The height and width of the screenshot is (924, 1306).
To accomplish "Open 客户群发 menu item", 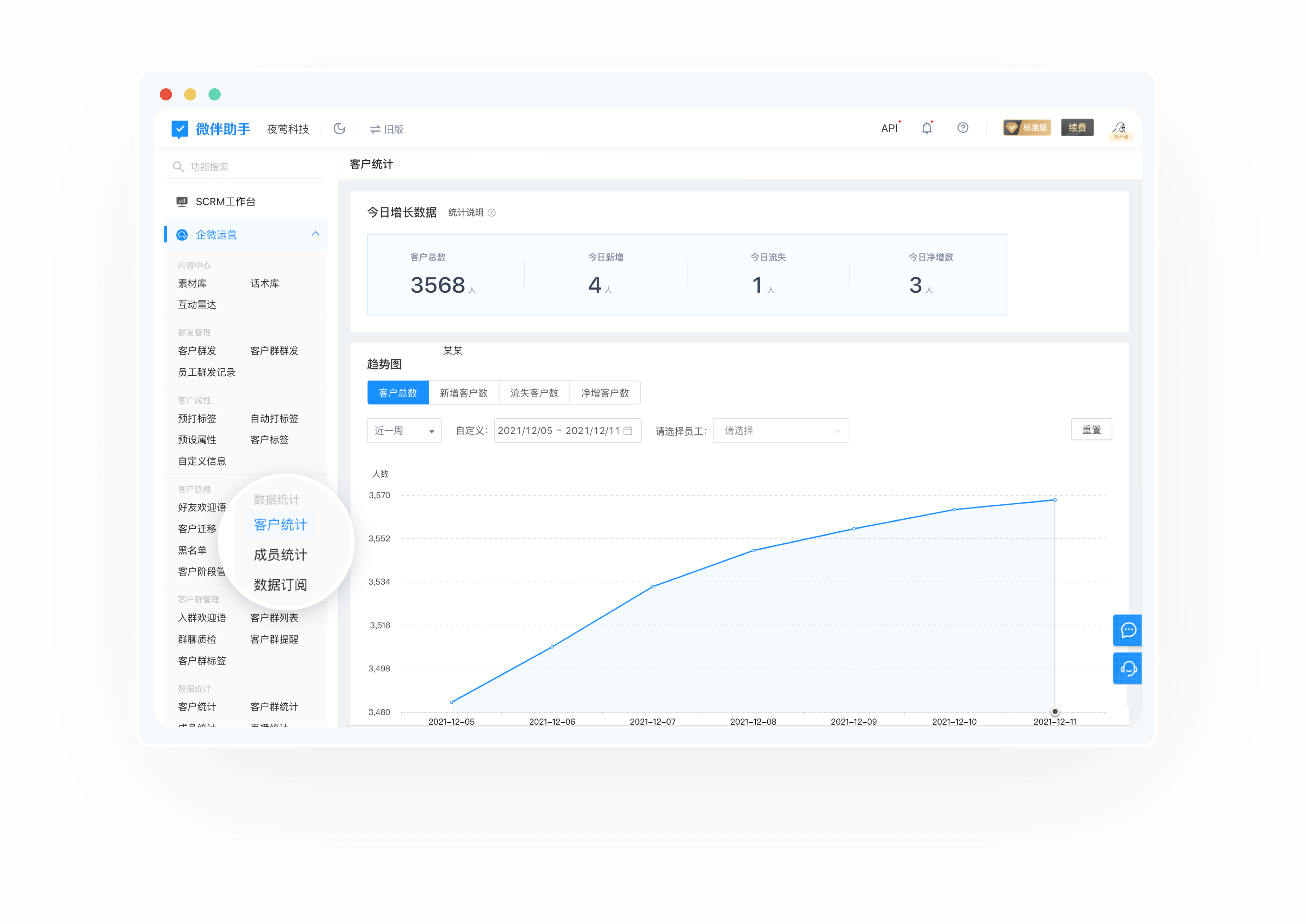I will coord(197,350).
